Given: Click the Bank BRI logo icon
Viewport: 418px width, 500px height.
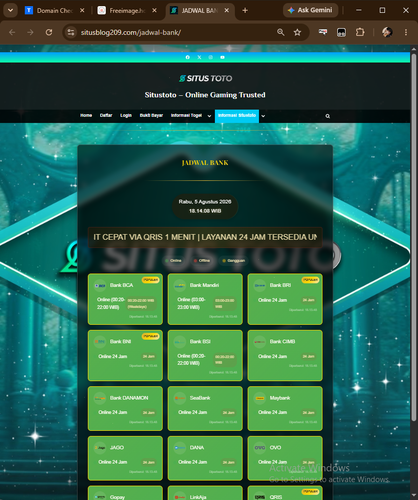Looking at the screenshot, I should [260, 285].
